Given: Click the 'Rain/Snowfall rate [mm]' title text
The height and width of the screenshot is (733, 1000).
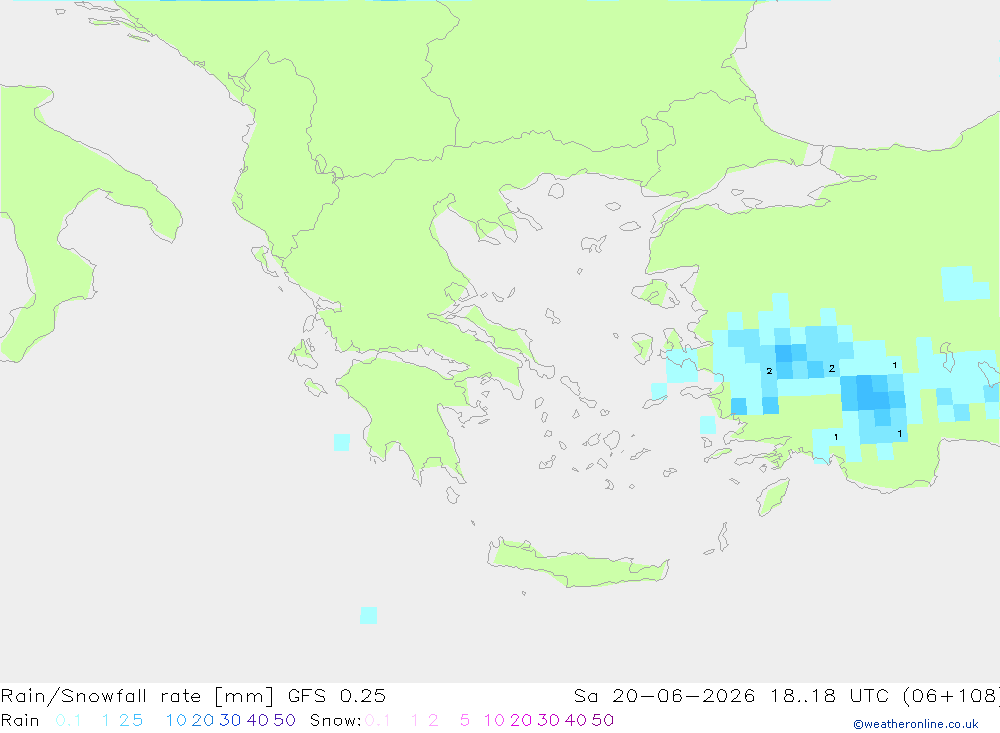Looking at the screenshot, I should tap(137, 696).
